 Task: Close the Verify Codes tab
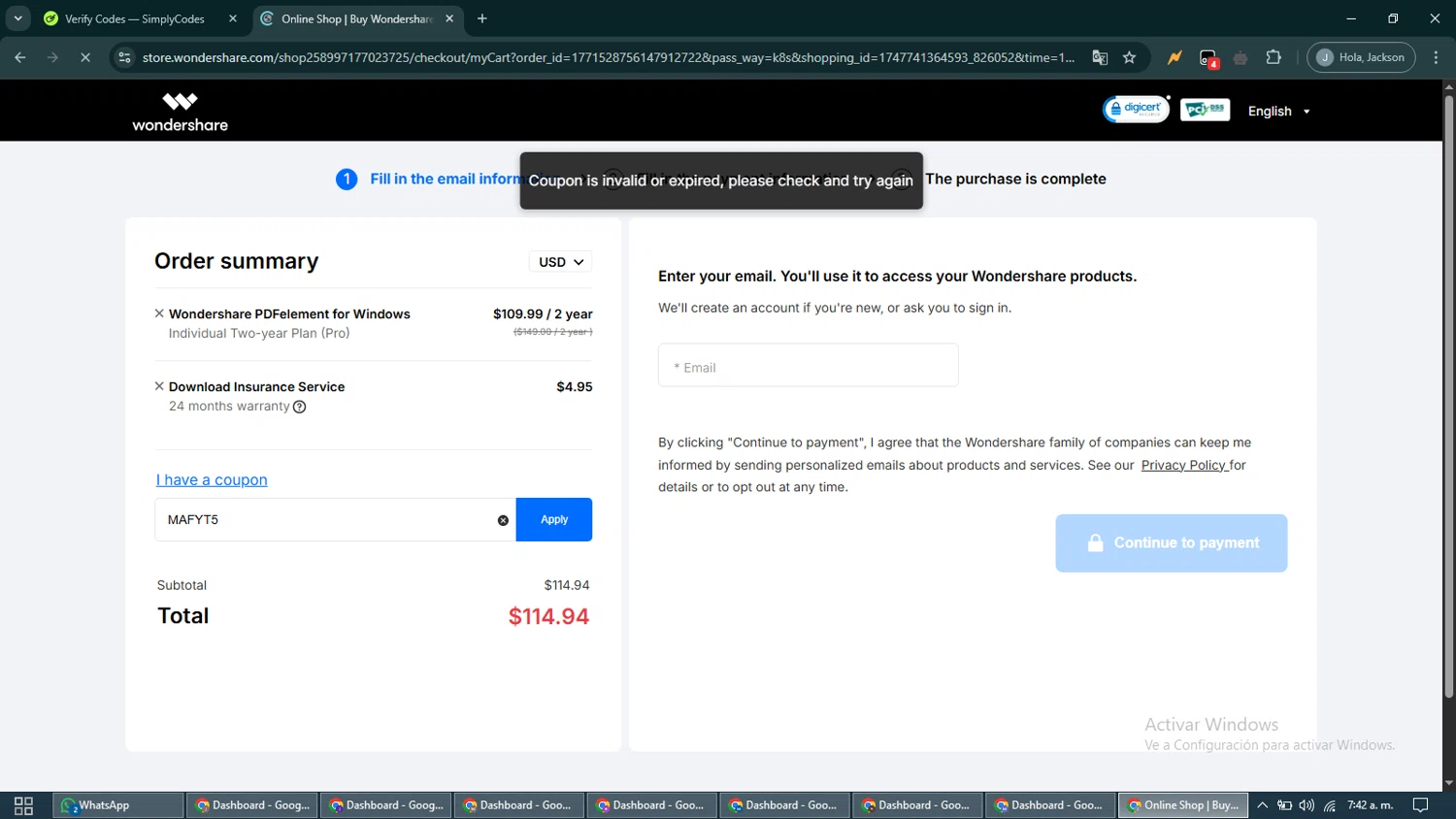(233, 18)
